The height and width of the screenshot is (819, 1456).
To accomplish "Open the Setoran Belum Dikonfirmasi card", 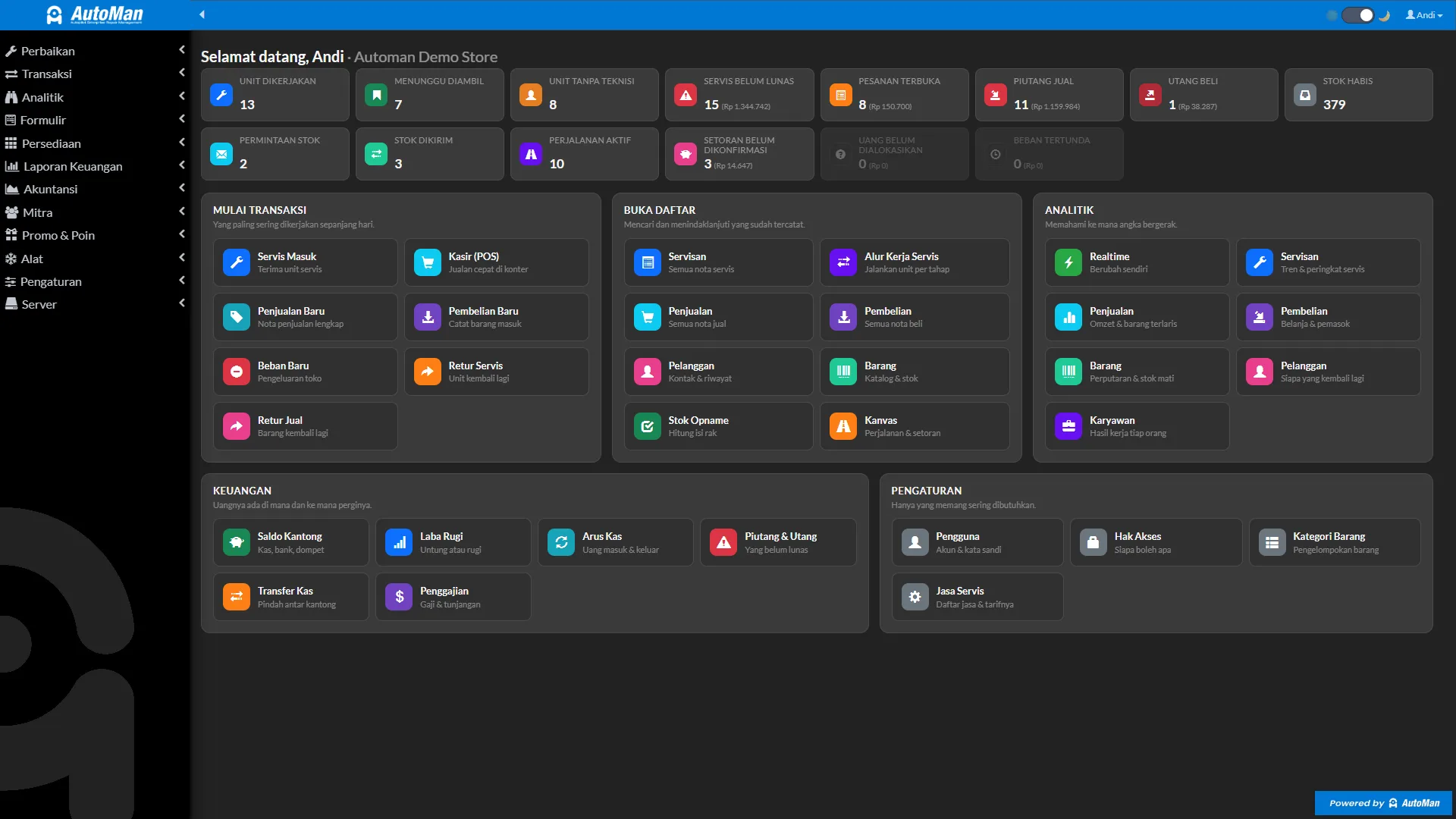I will (x=739, y=154).
